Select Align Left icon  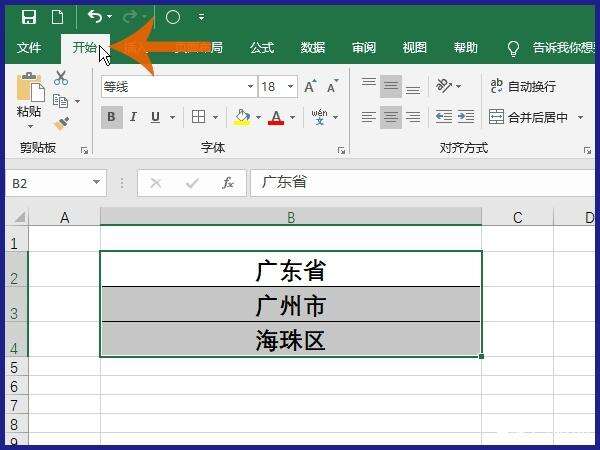coord(369,117)
